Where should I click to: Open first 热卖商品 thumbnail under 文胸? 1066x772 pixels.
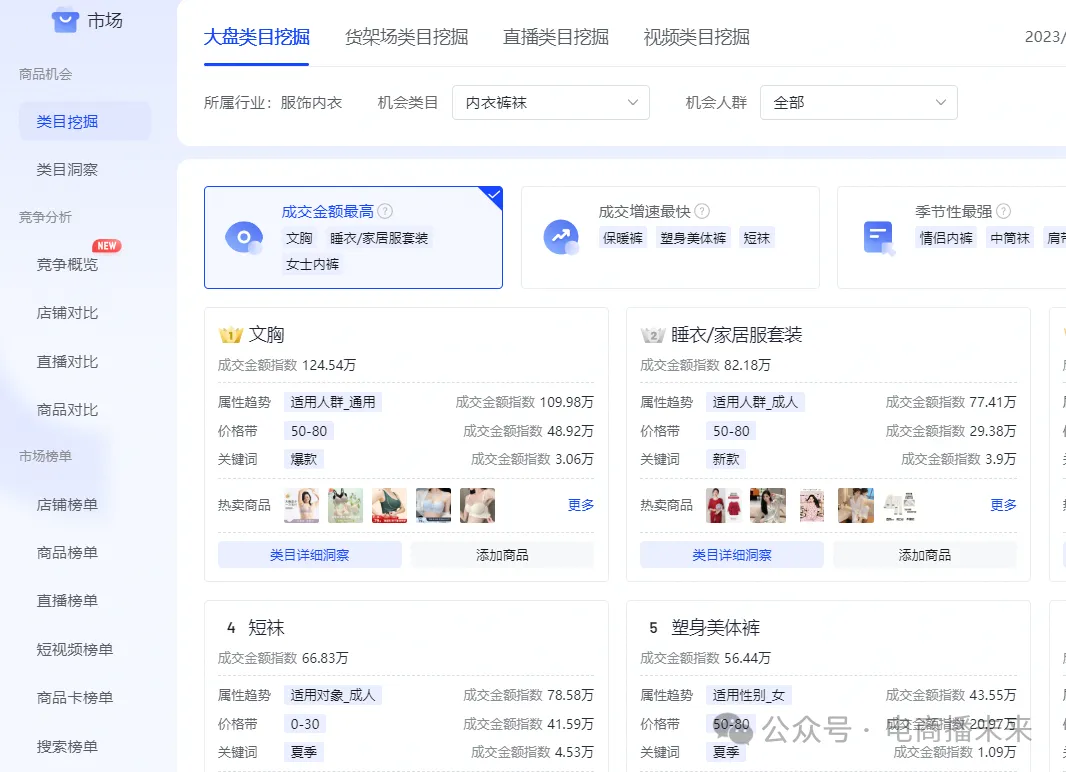[302, 505]
